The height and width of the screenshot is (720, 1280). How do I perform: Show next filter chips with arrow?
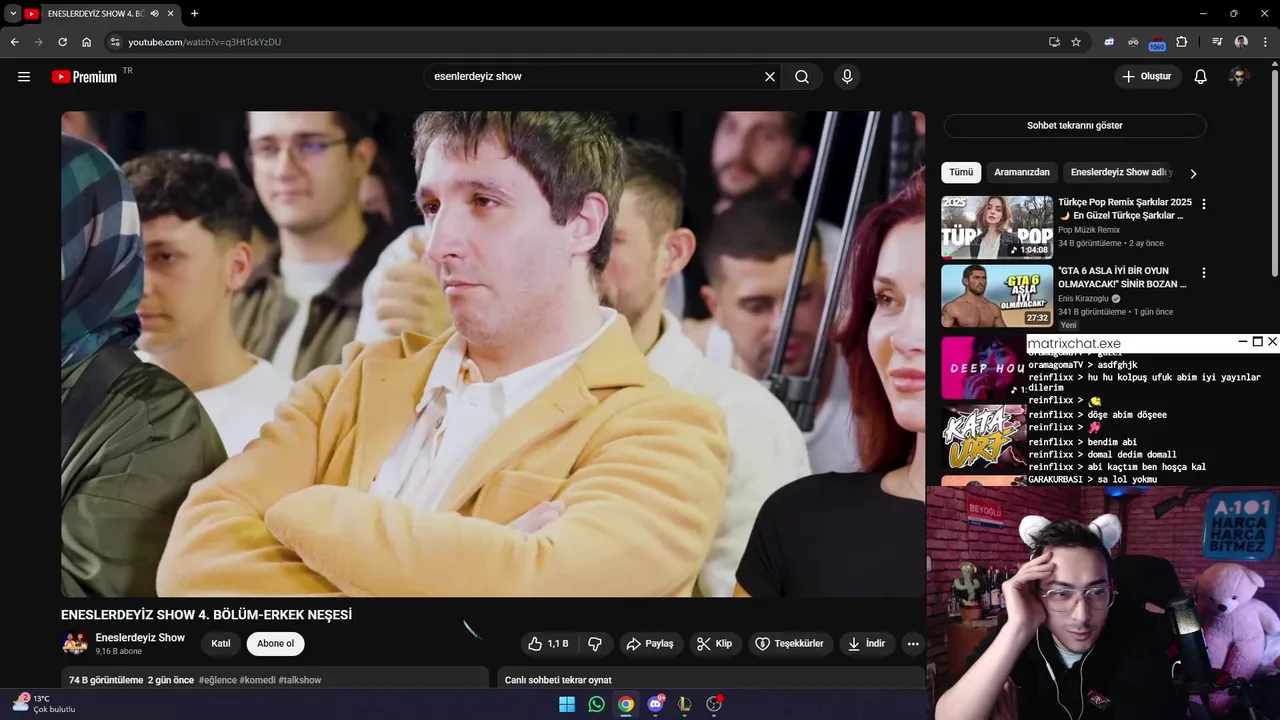click(x=1193, y=173)
